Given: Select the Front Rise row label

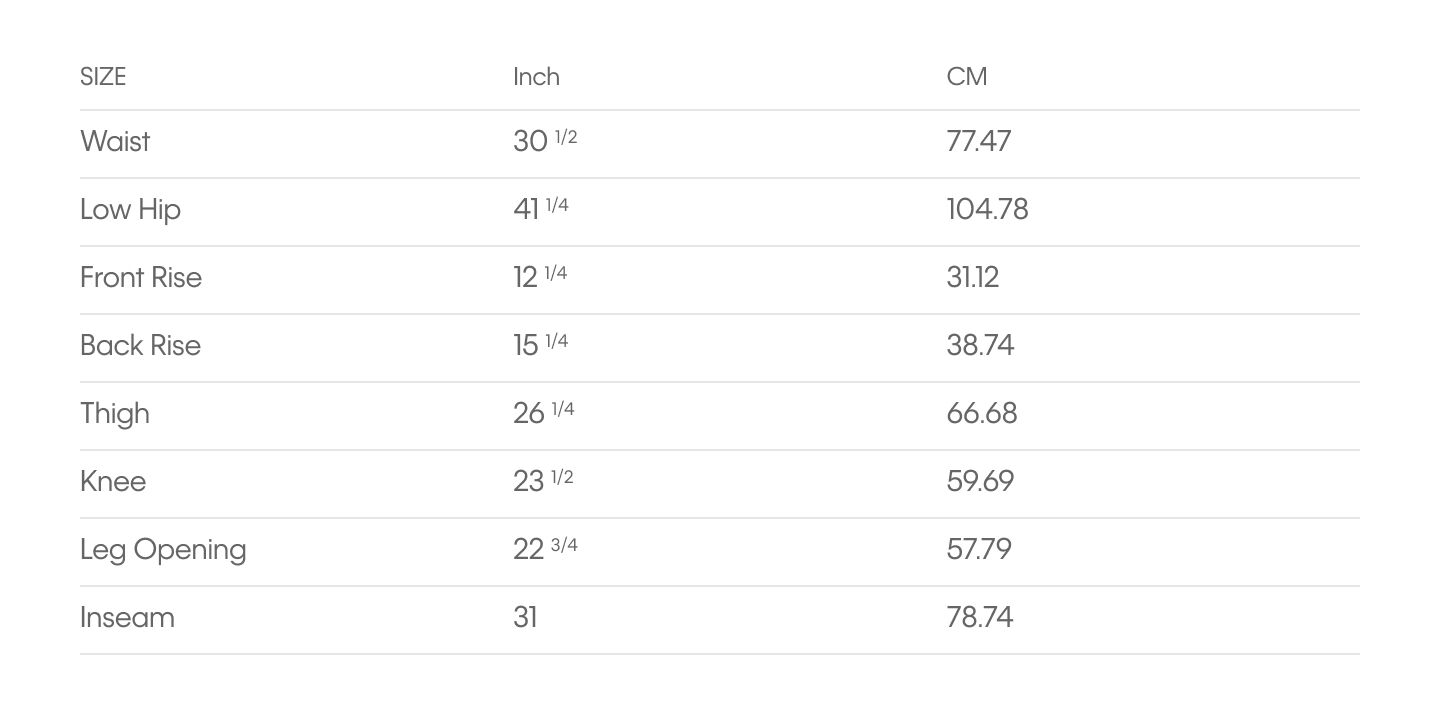Looking at the screenshot, I should click(141, 277).
